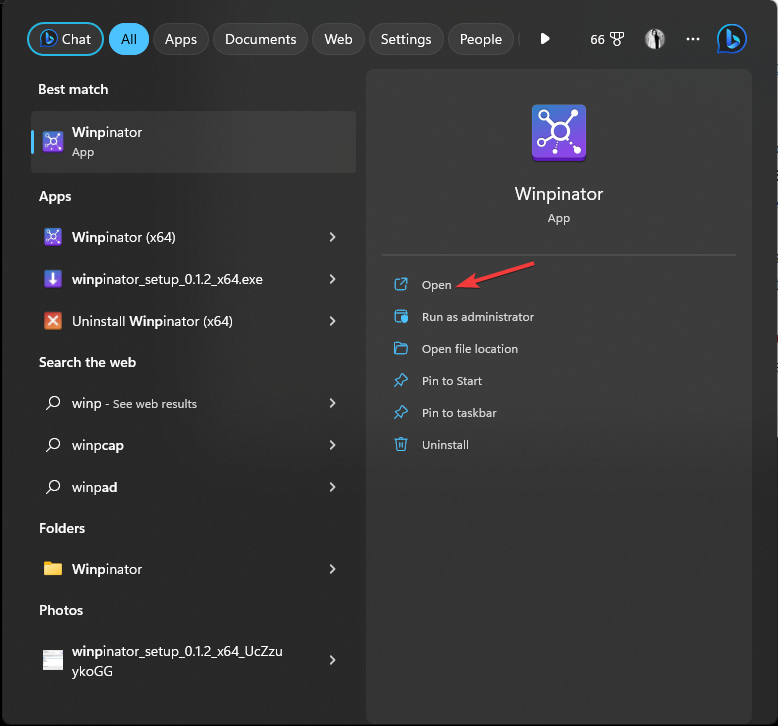Click the large Winpinator app icon
This screenshot has width=778, height=726.
pos(559,133)
